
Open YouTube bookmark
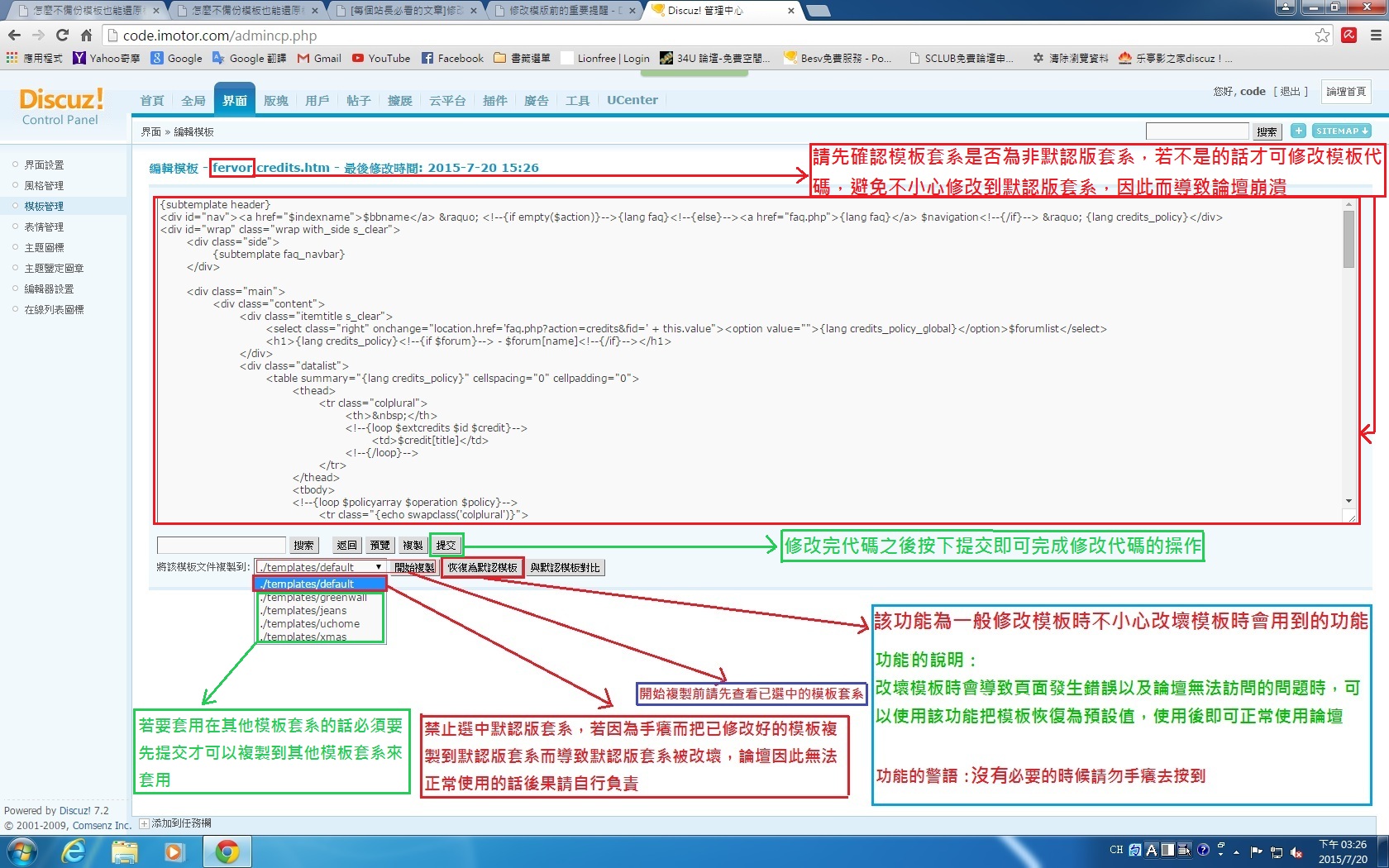(381, 58)
